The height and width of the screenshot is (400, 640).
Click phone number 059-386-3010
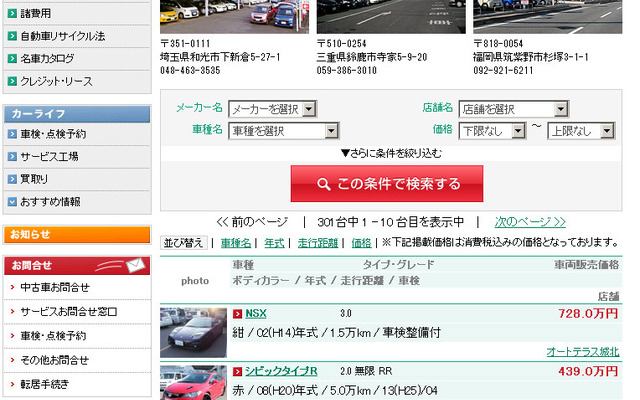click(347, 70)
